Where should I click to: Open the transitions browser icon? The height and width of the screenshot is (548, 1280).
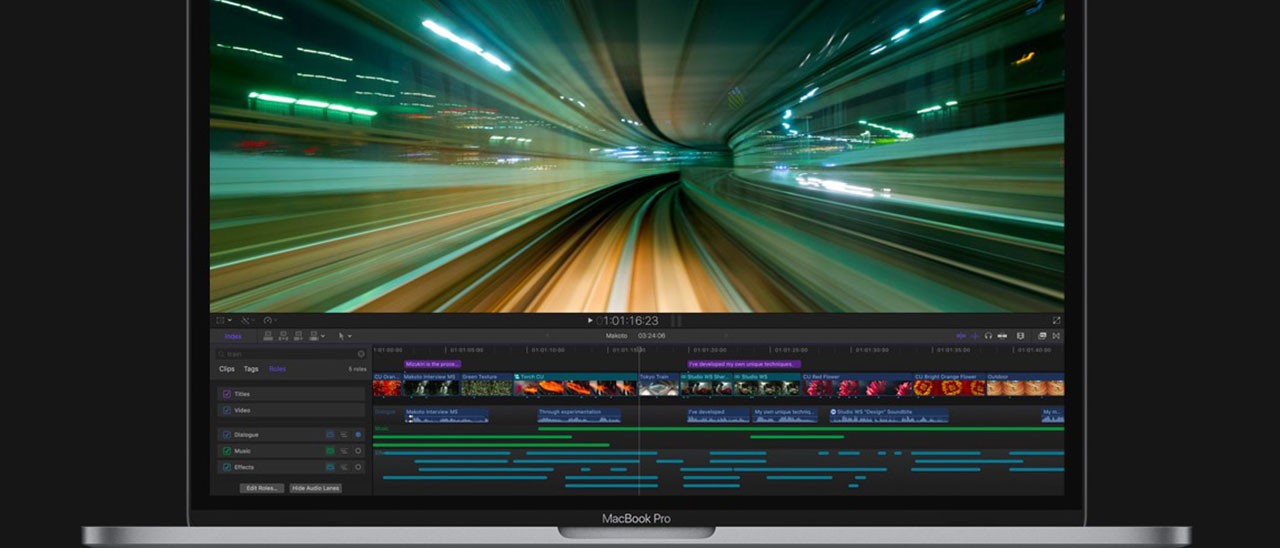tap(1056, 336)
